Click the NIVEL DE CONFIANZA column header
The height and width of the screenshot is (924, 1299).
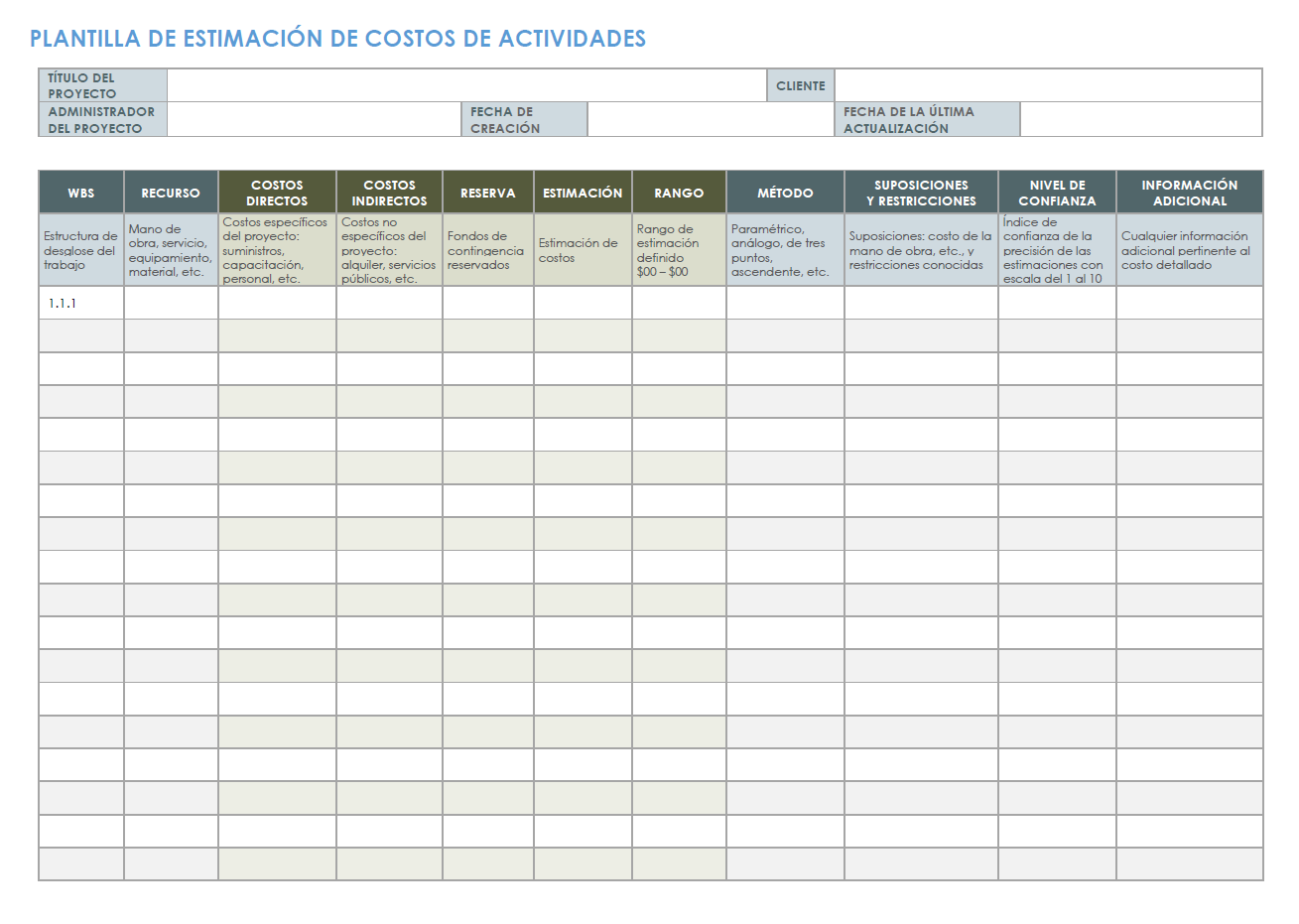(1057, 193)
